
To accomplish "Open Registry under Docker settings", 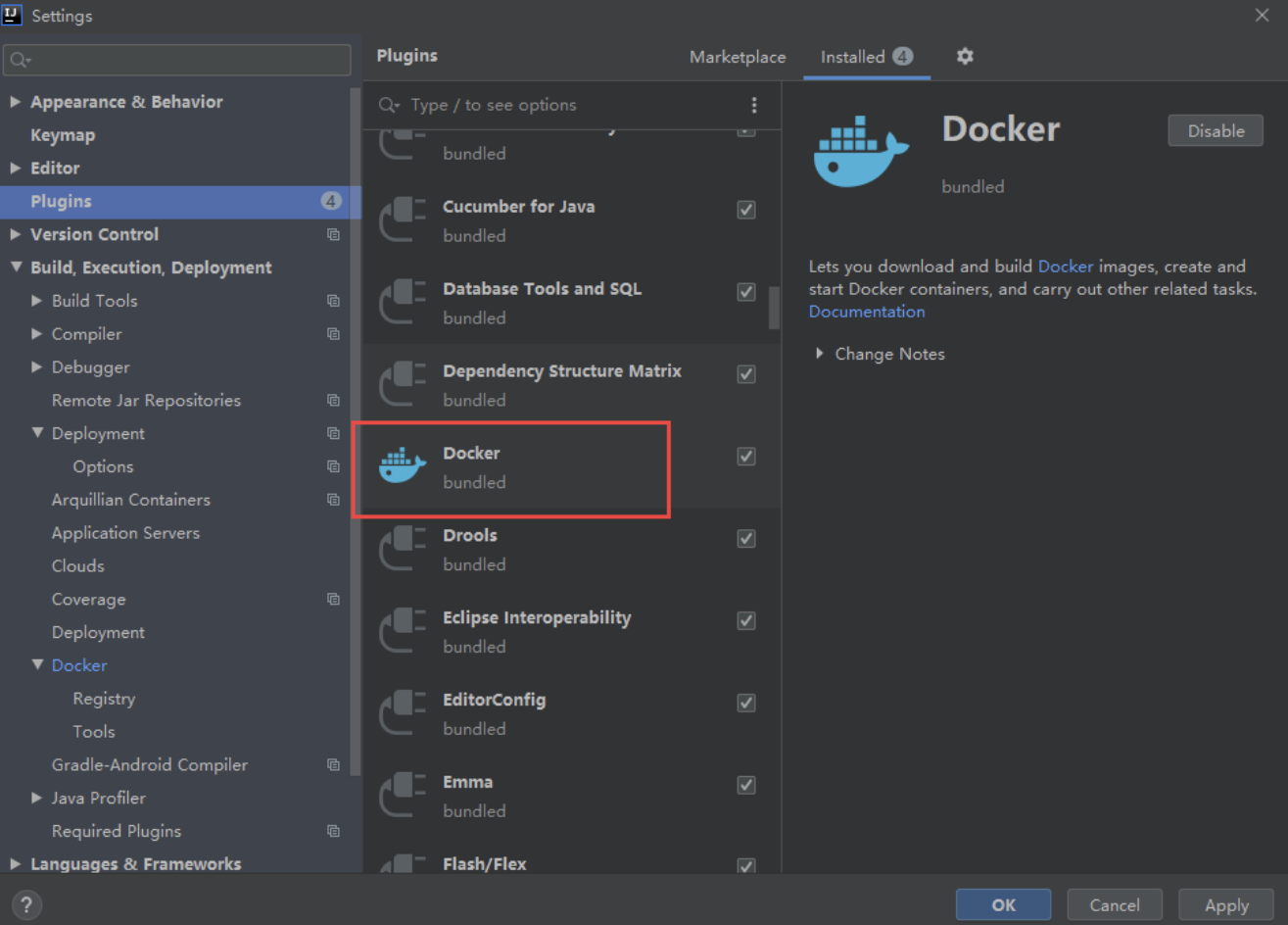I will [104, 699].
